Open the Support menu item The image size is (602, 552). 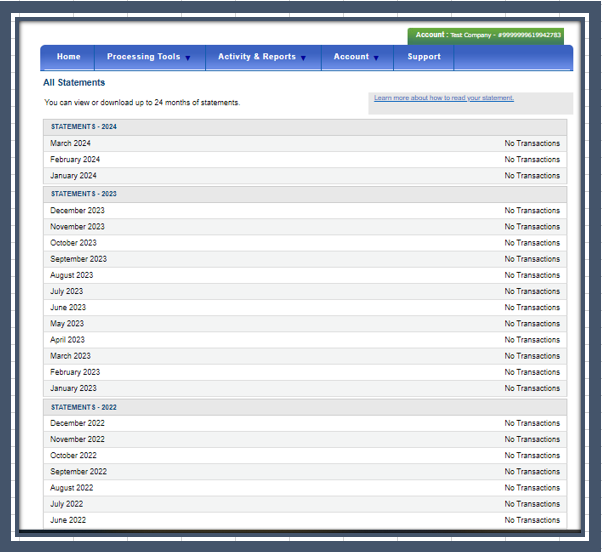pos(424,57)
